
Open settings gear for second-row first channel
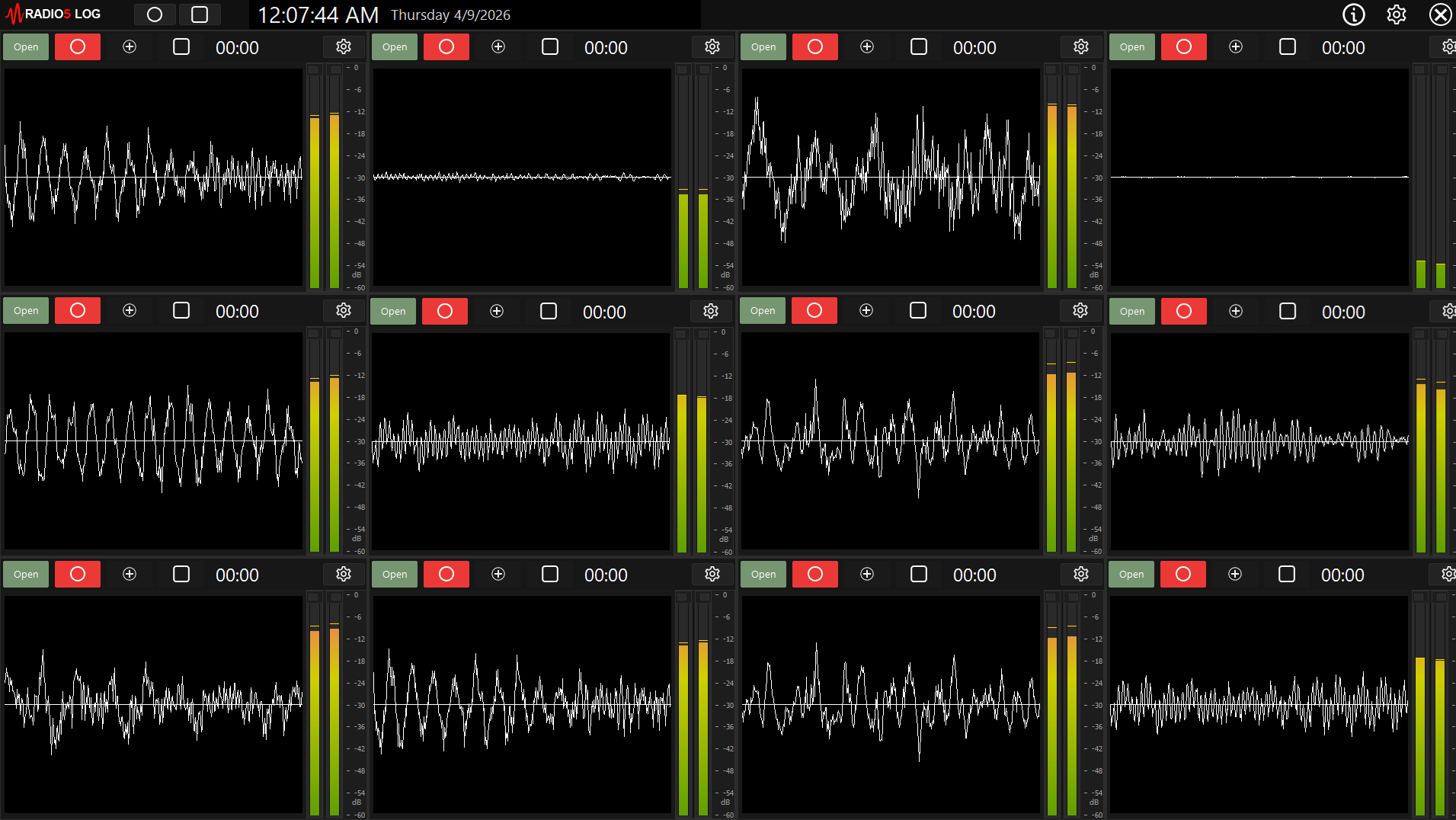[x=344, y=311]
